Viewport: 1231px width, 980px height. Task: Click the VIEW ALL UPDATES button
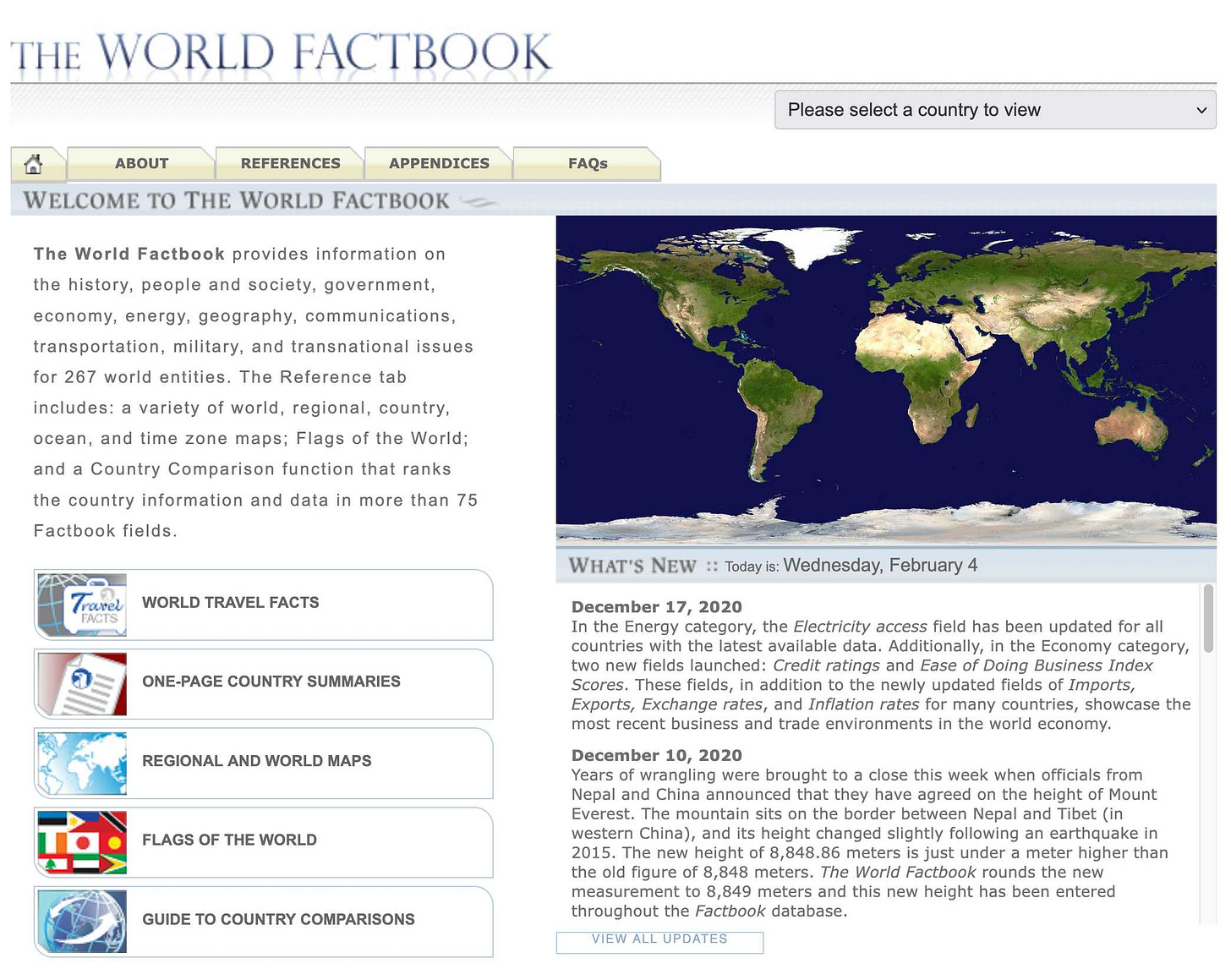(659, 941)
